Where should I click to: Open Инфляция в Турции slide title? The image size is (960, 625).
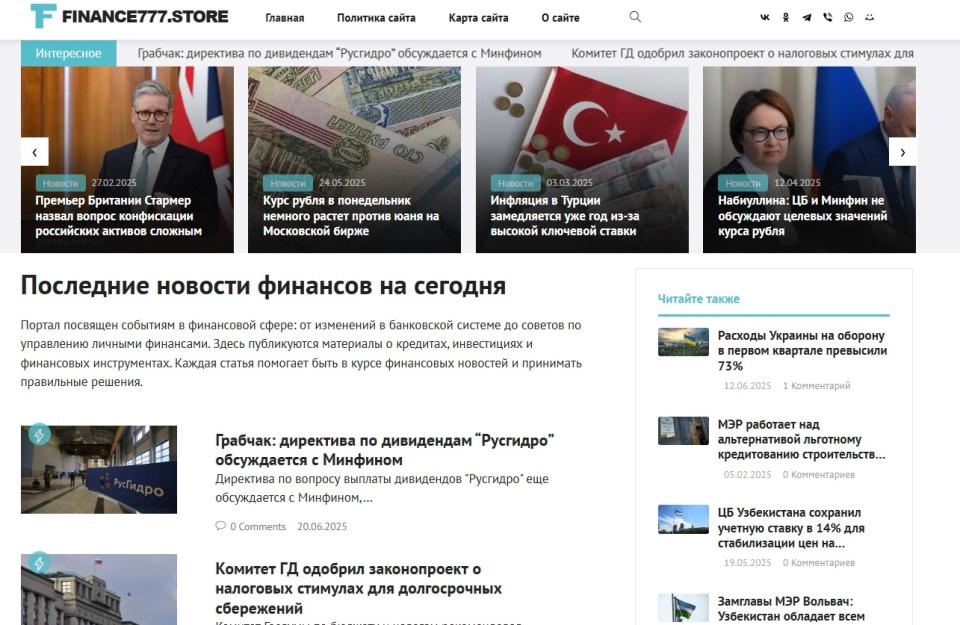[x=564, y=215]
